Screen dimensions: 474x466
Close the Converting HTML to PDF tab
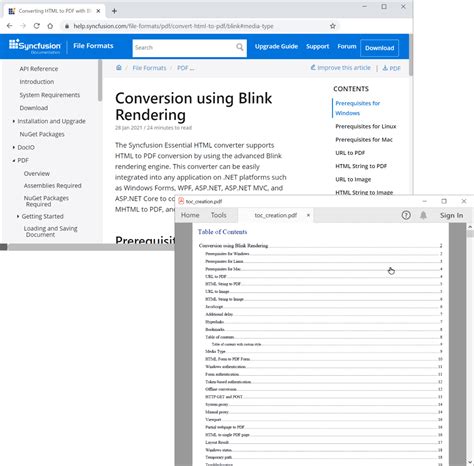[x=98, y=11]
